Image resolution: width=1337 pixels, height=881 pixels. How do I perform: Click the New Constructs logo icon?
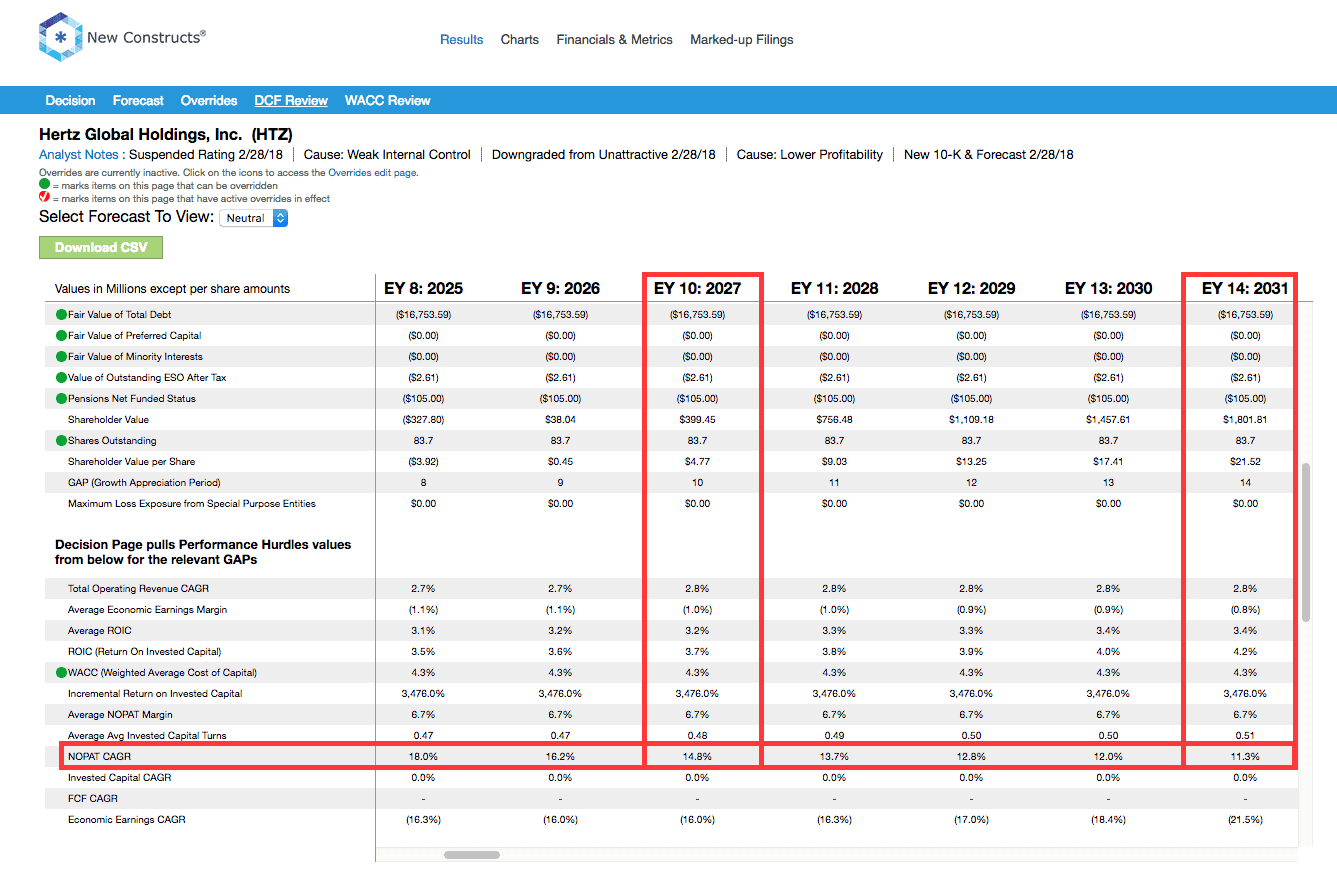click(59, 38)
